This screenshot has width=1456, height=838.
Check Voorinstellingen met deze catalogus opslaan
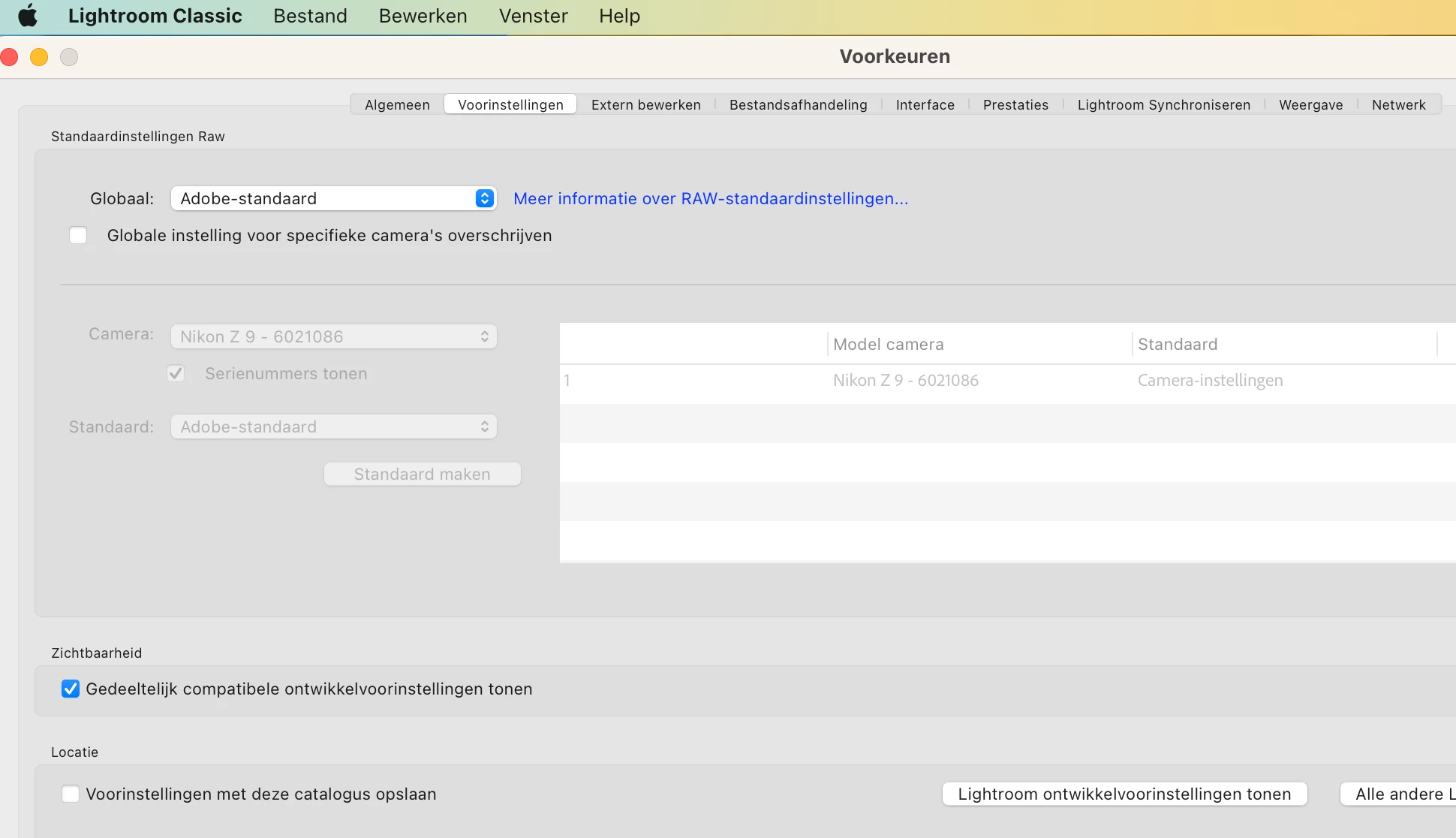coord(71,794)
